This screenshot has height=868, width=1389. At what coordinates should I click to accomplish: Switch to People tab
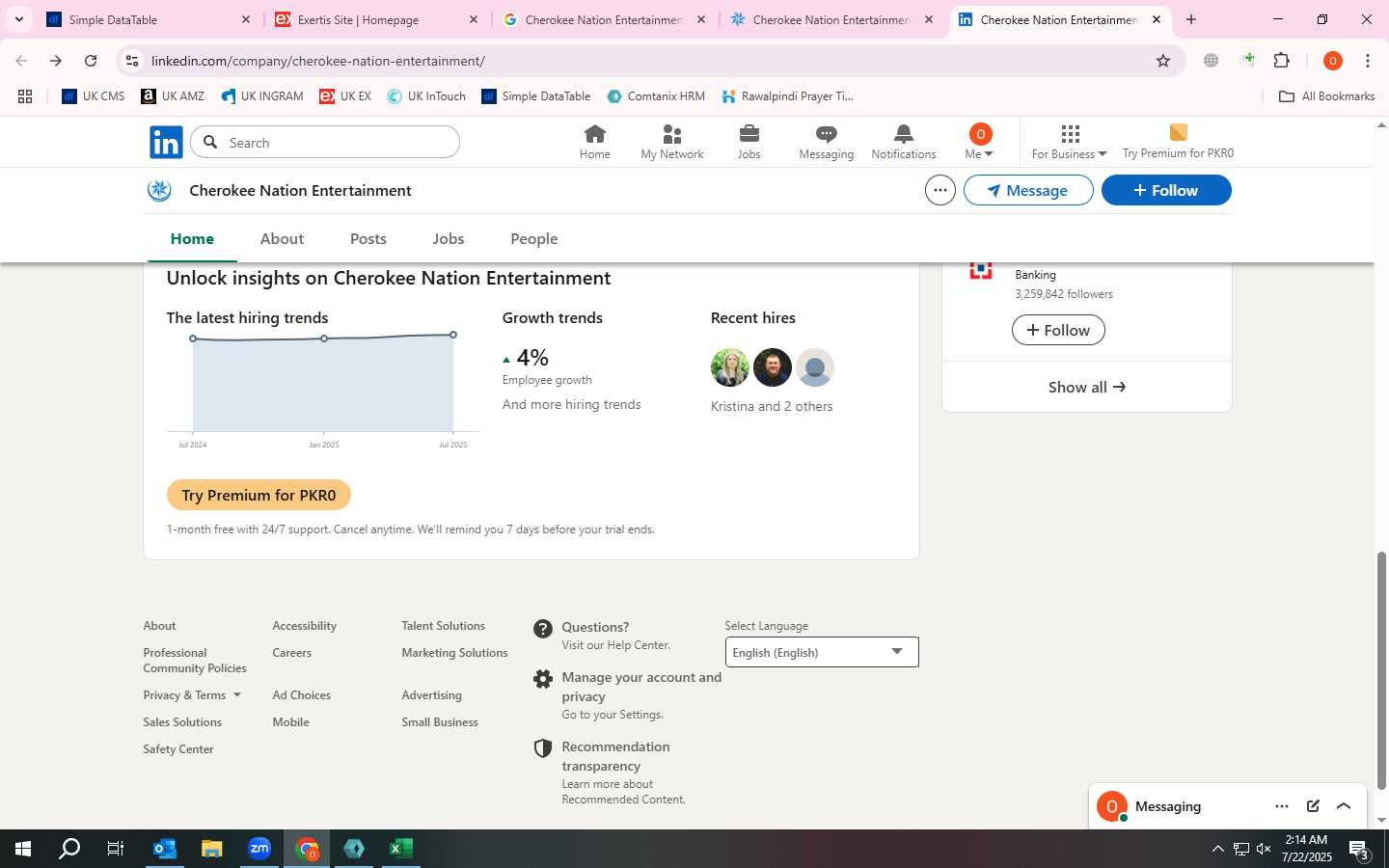point(534,238)
